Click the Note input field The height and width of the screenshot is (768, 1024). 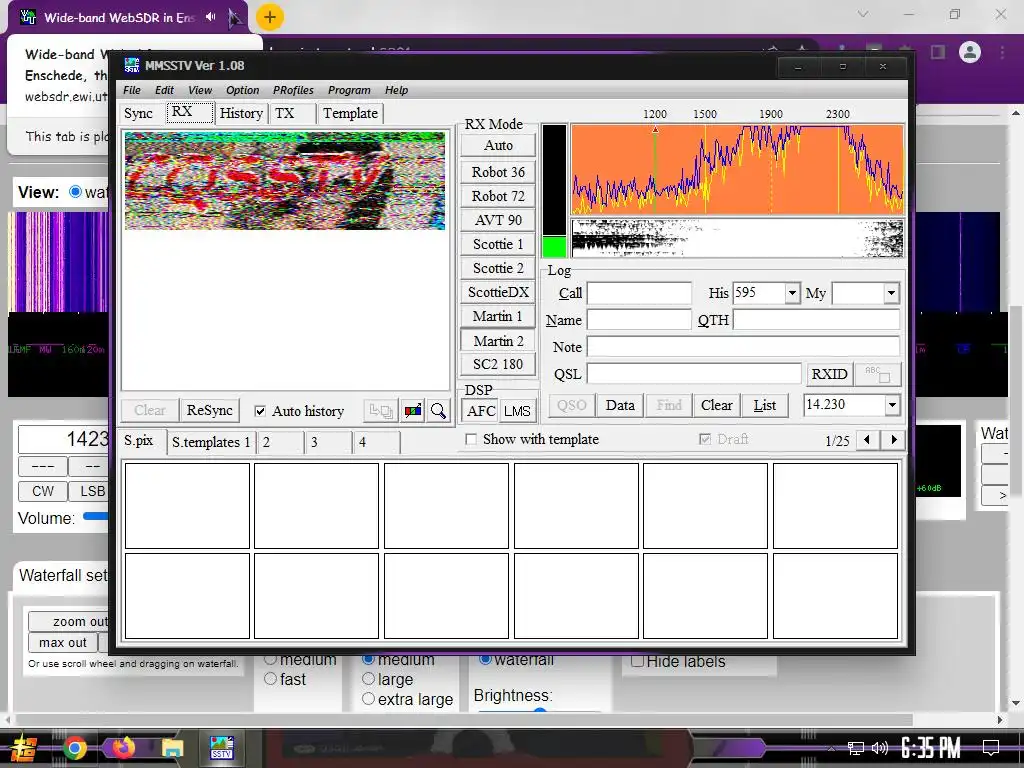click(743, 347)
